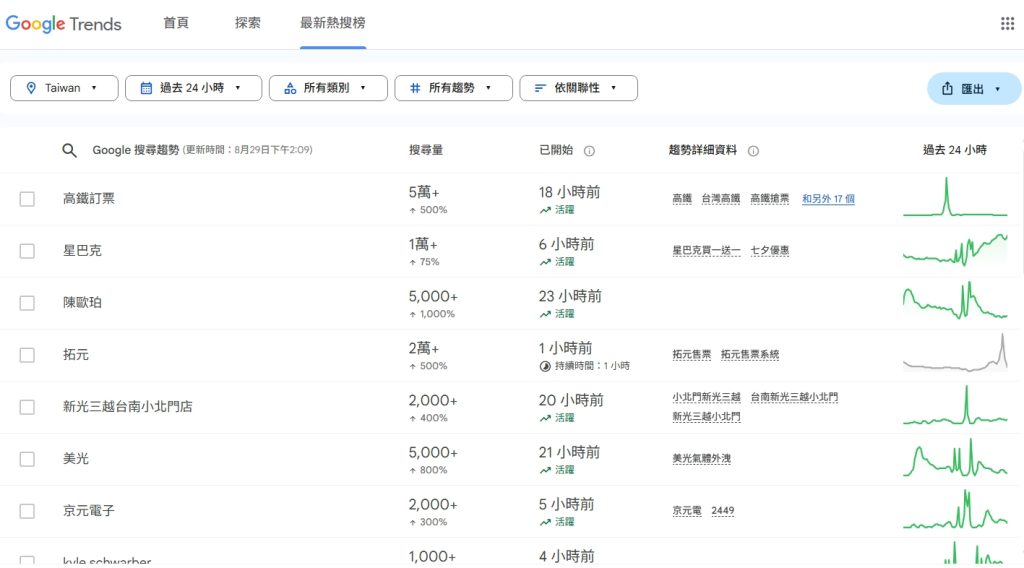This screenshot has height=568, width=1024.
Task: Click the 美光 trend sparkline
Action: (x=955, y=457)
